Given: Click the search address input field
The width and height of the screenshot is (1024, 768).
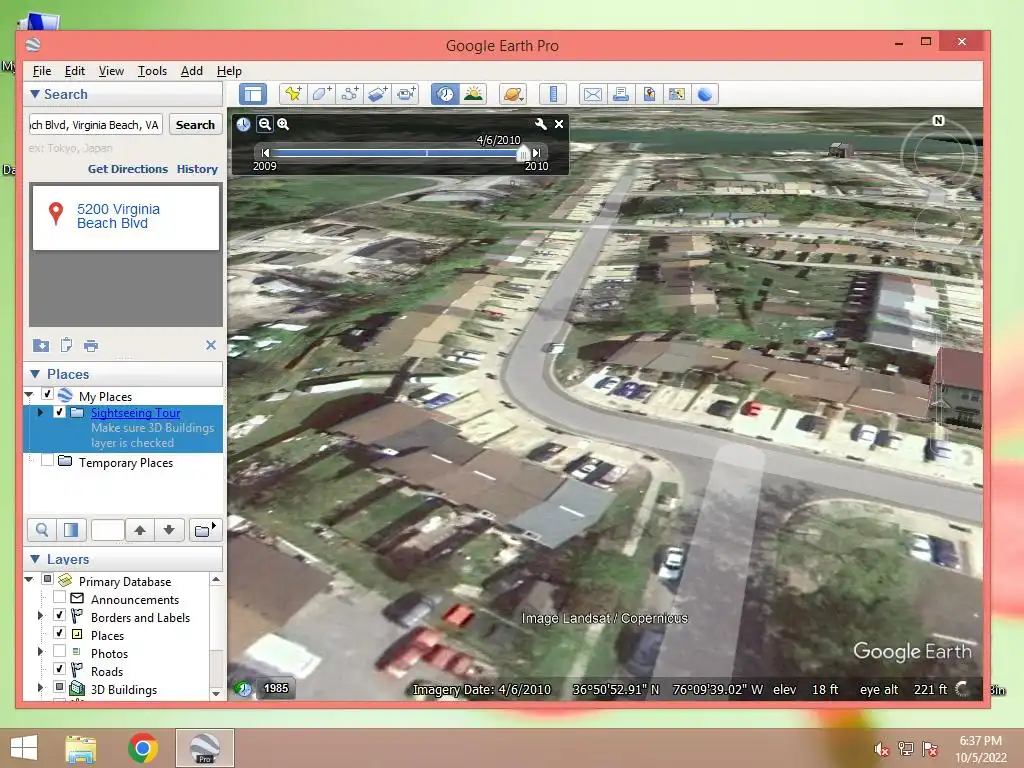Looking at the screenshot, I should tap(95, 125).
